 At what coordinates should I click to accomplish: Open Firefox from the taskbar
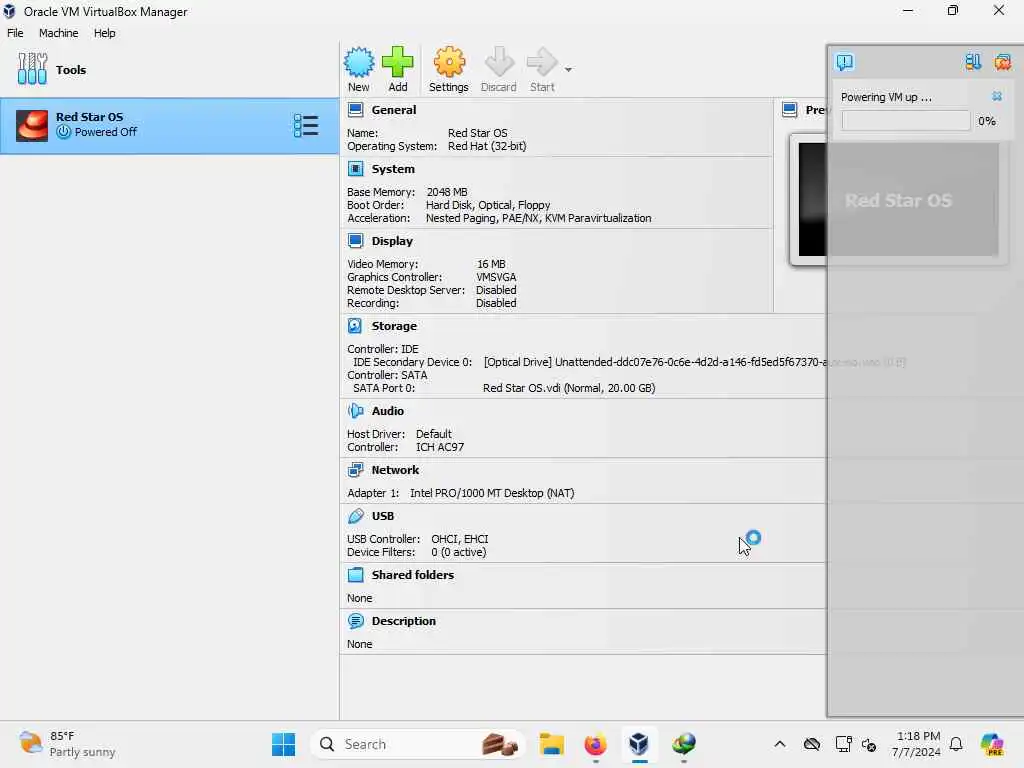point(595,744)
